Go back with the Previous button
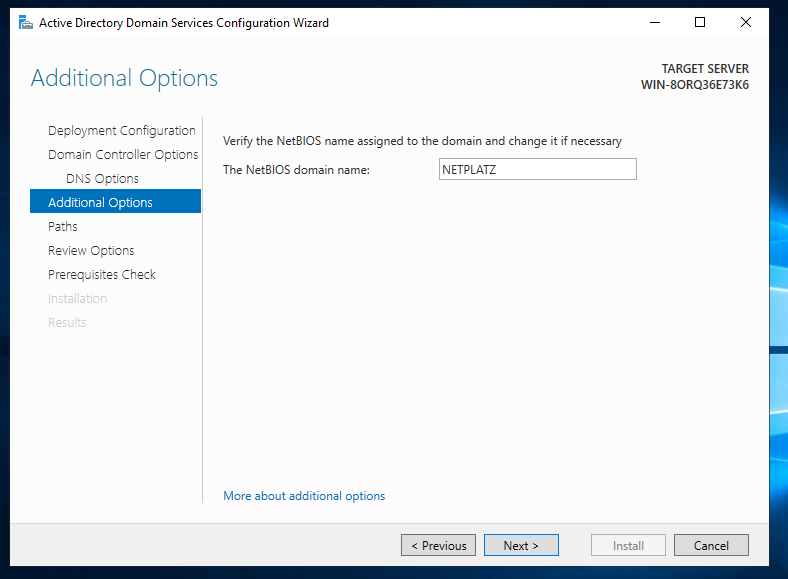The width and height of the screenshot is (788, 579). [439, 545]
